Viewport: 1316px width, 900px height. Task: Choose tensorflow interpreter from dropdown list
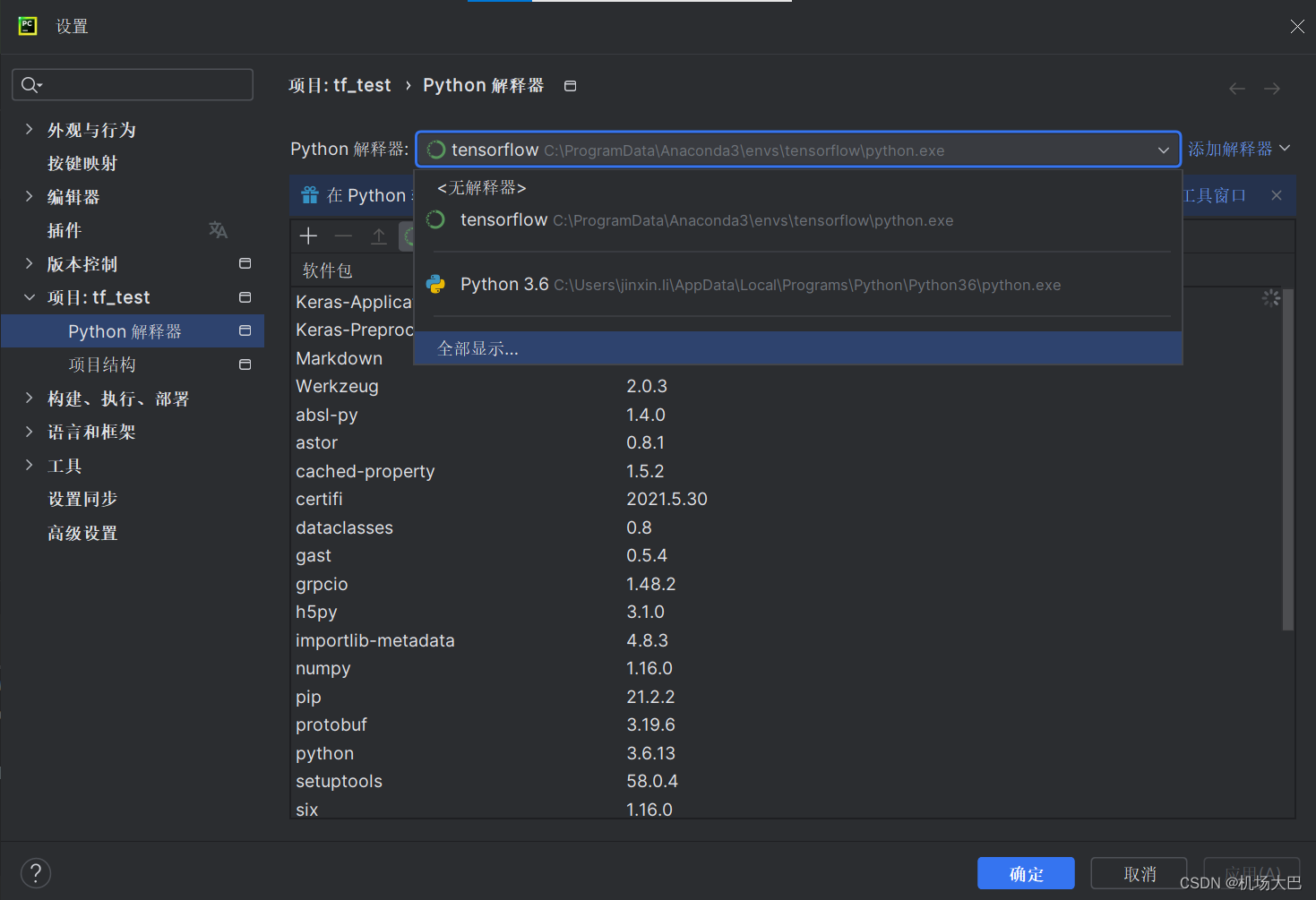click(798, 220)
